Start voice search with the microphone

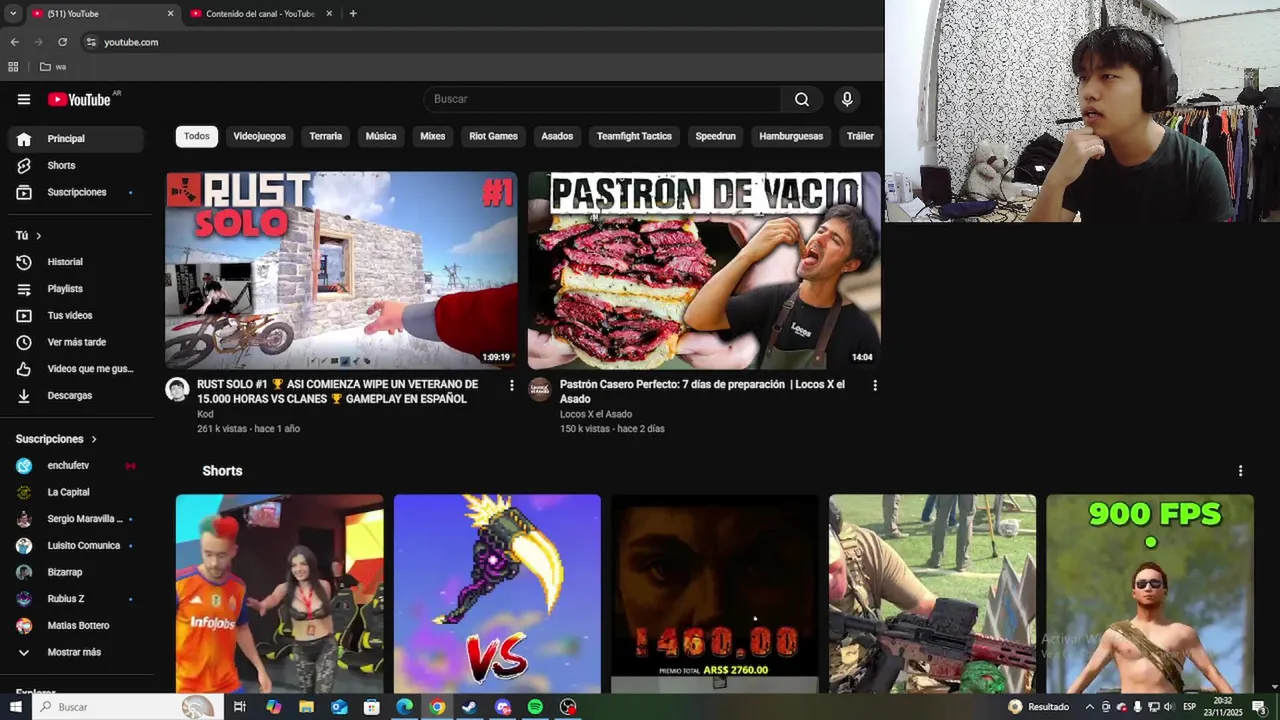click(847, 99)
